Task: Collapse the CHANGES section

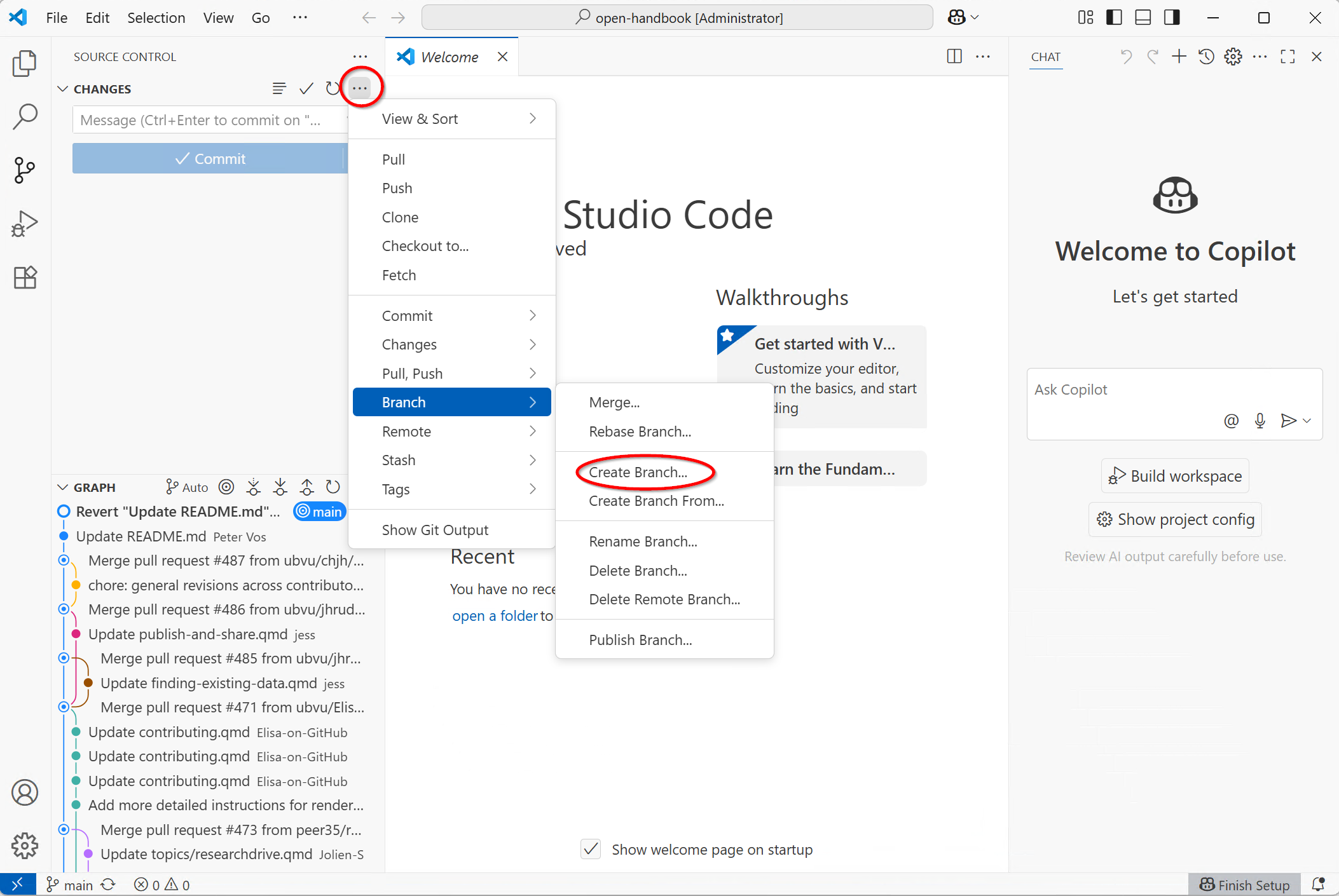Action: [62, 89]
